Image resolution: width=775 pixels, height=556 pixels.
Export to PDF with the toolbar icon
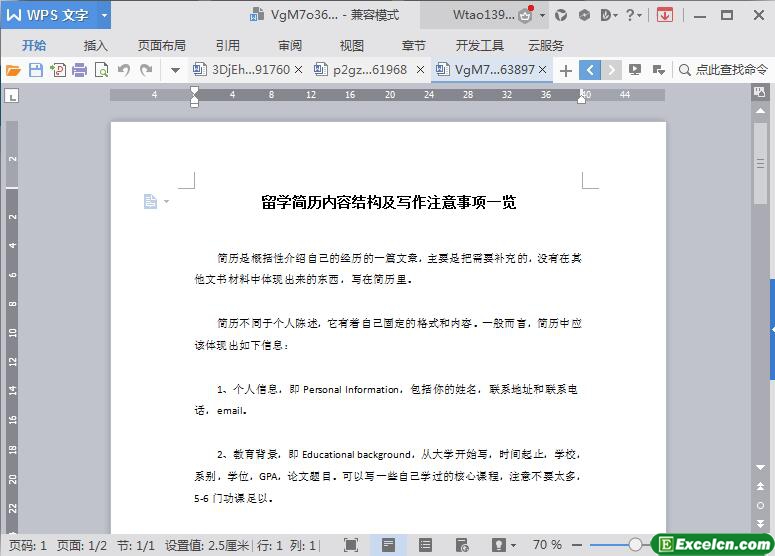58,70
